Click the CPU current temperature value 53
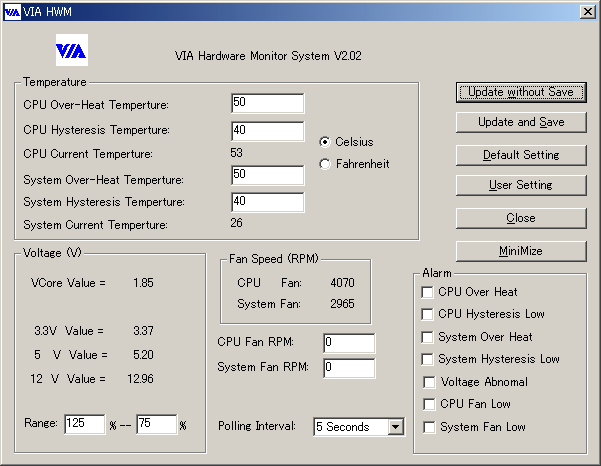The width and height of the screenshot is (601, 466). tap(236, 153)
